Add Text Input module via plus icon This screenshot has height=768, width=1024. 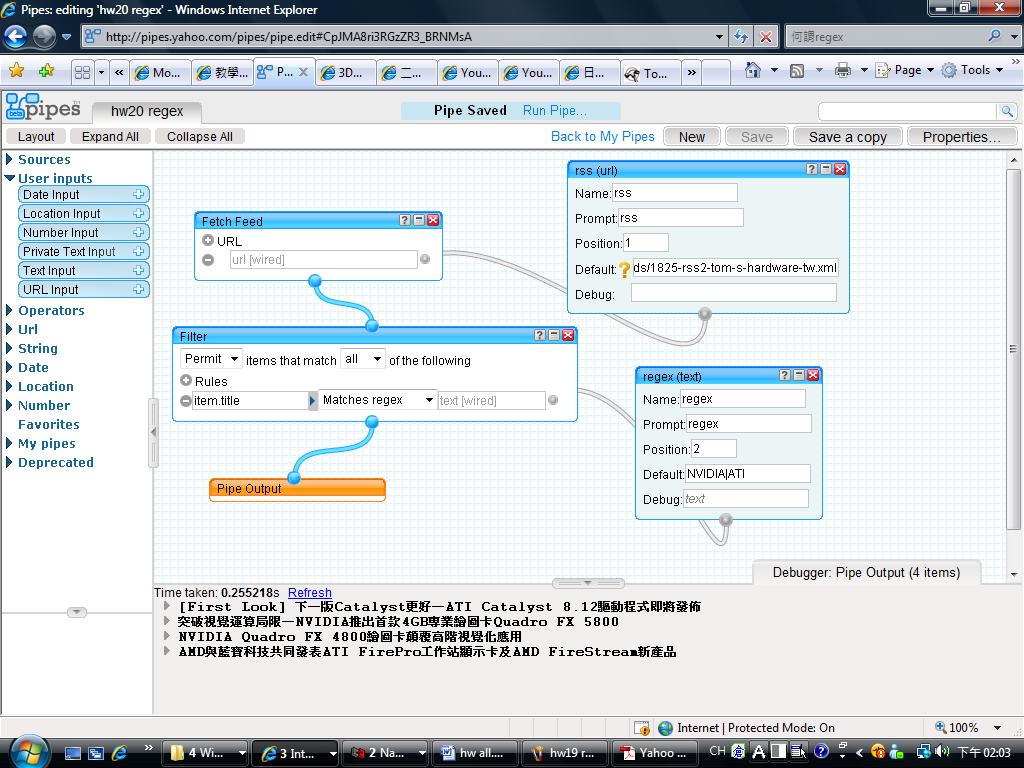(x=138, y=270)
